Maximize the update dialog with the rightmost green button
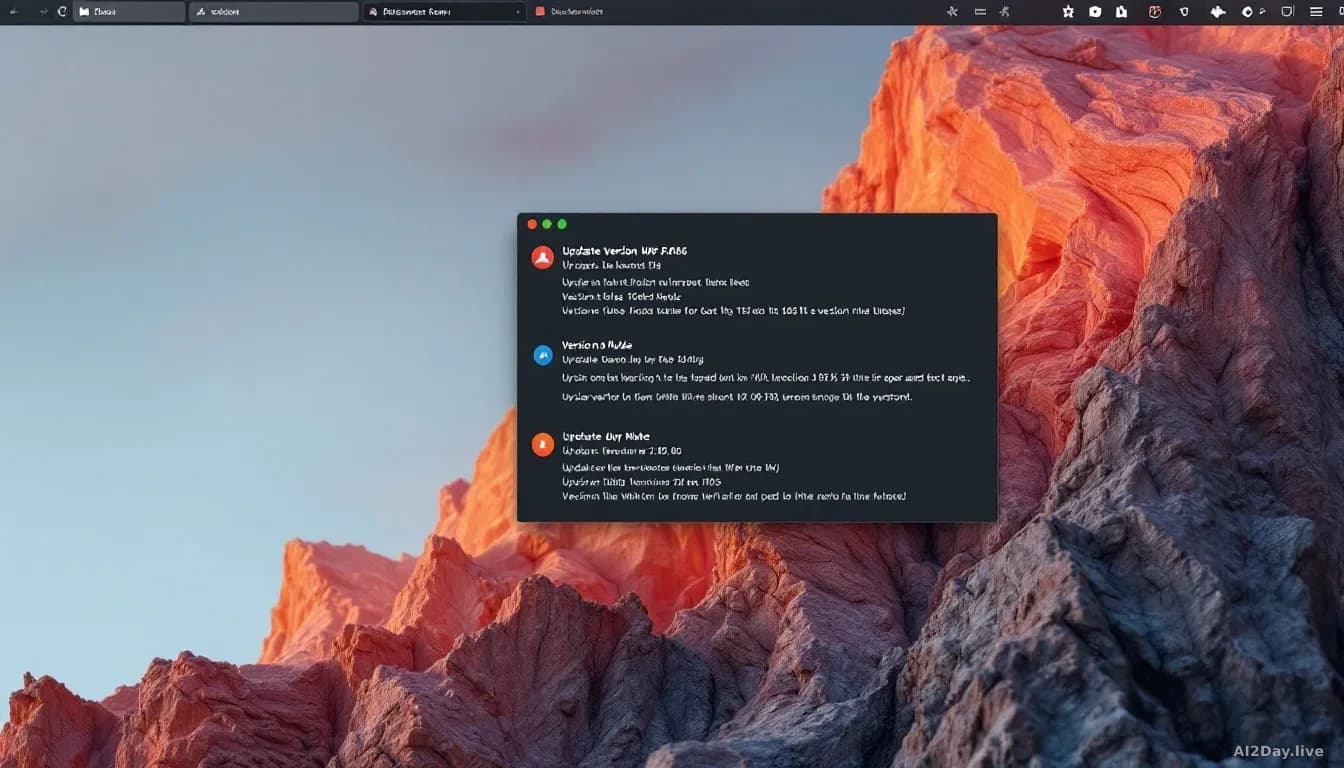This screenshot has height=768, width=1344. [562, 224]
